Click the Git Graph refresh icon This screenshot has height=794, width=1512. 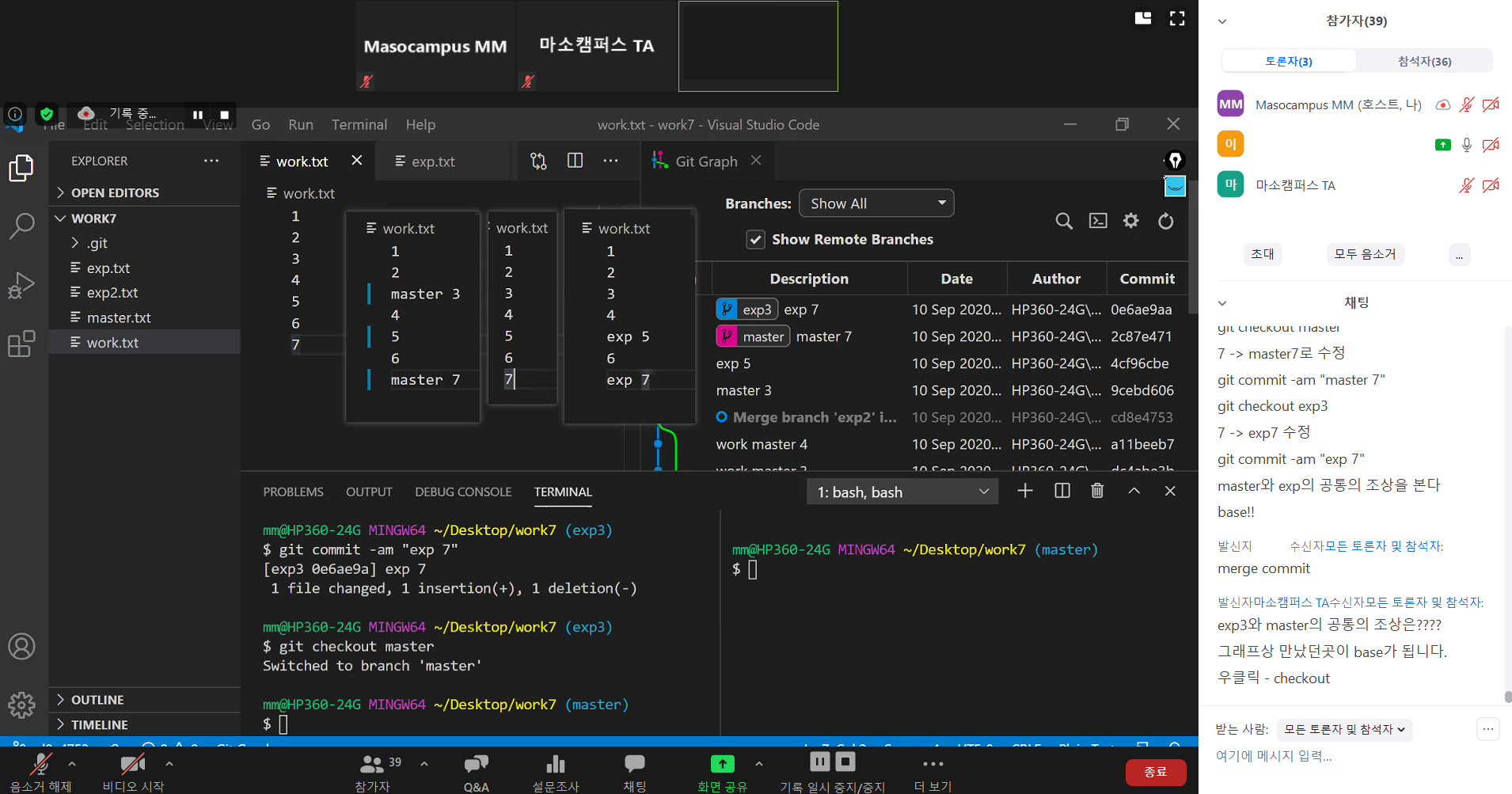pos(1165,222)
